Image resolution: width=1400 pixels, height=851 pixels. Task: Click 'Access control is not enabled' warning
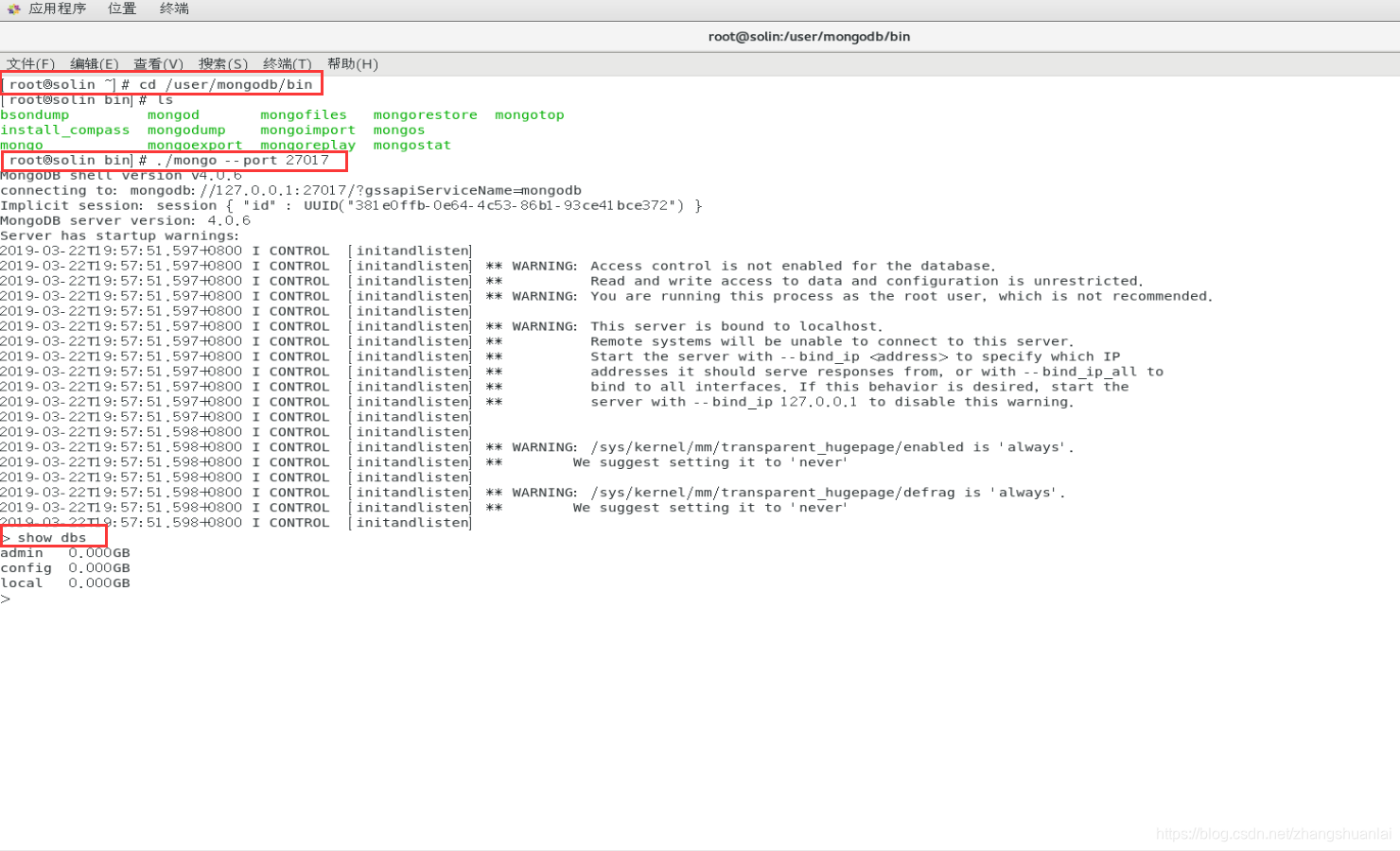[x=793, y=266]
